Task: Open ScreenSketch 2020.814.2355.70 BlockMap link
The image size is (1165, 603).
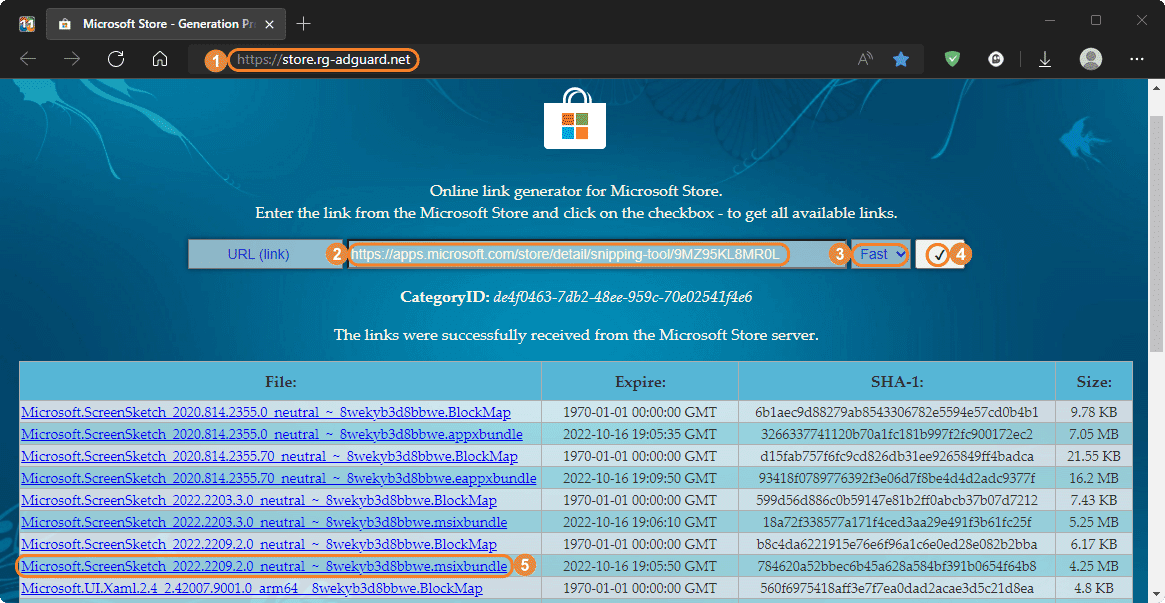Action: [270, 456]
